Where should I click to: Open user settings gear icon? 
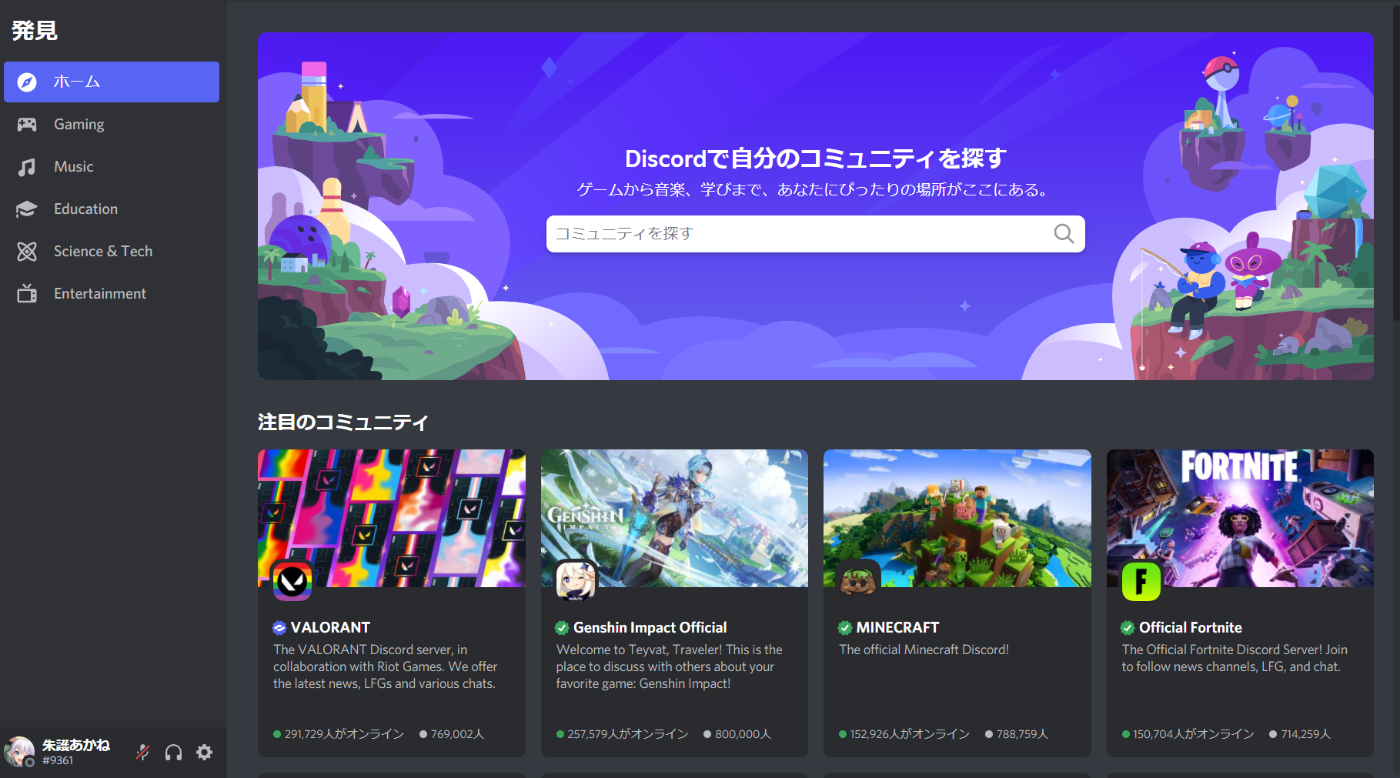coord(204,752)
